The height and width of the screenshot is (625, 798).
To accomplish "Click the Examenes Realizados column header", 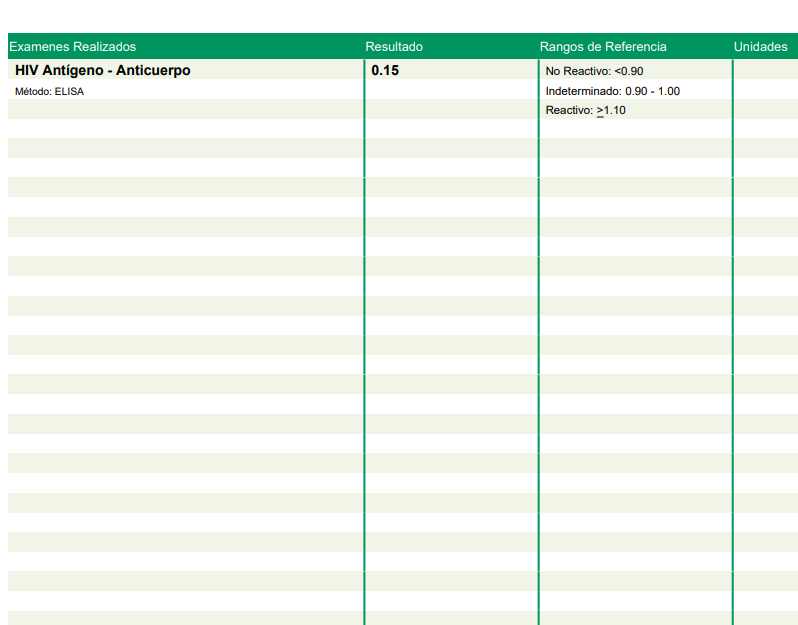I will coord(72,47).
